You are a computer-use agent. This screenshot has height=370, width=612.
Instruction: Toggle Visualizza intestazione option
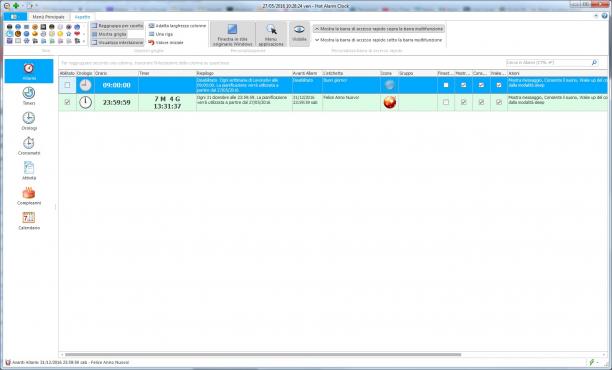coord(117,43)
